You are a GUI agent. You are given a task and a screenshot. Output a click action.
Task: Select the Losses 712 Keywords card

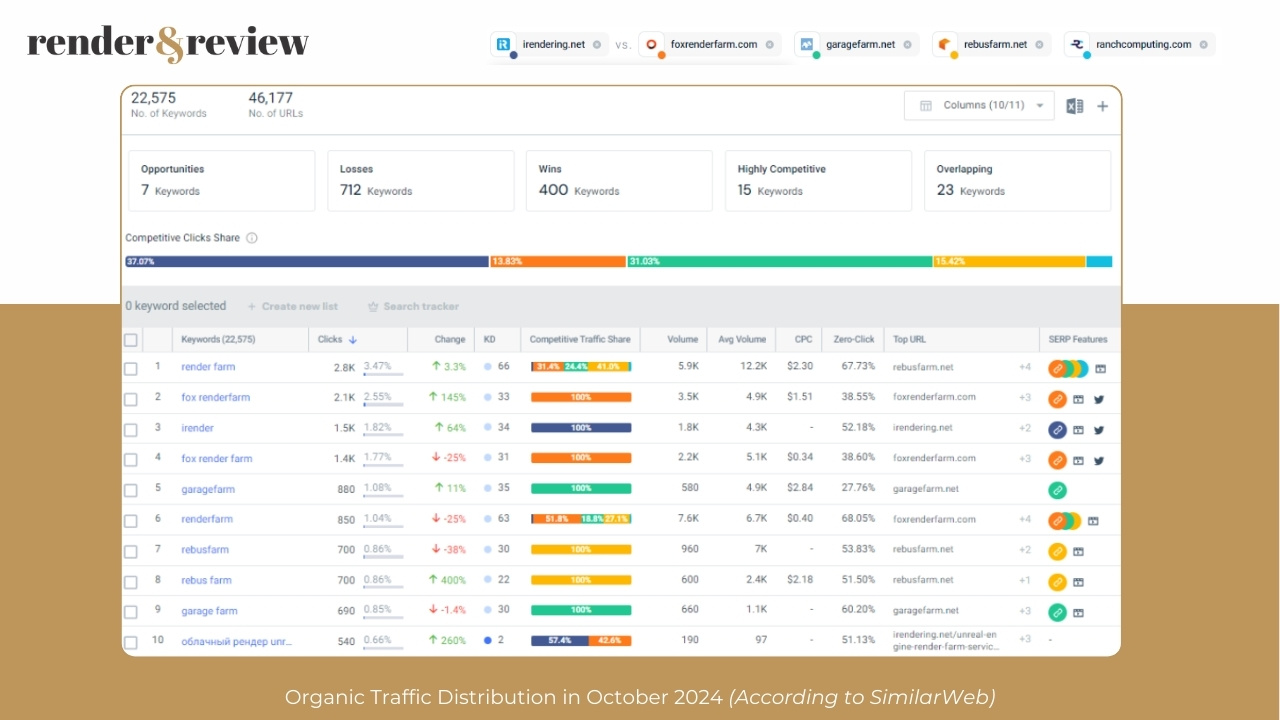421,181
